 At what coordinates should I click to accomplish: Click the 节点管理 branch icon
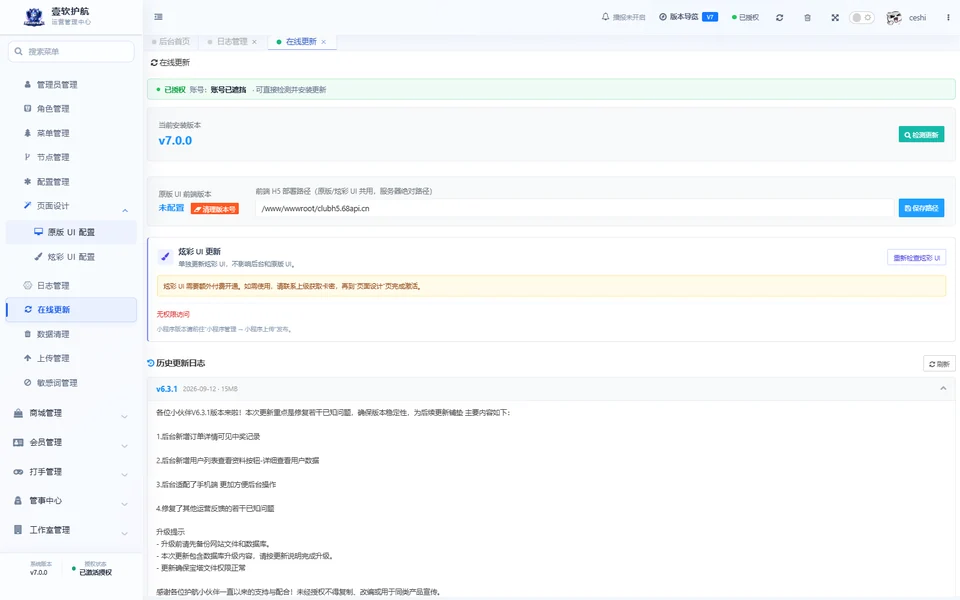27,157
